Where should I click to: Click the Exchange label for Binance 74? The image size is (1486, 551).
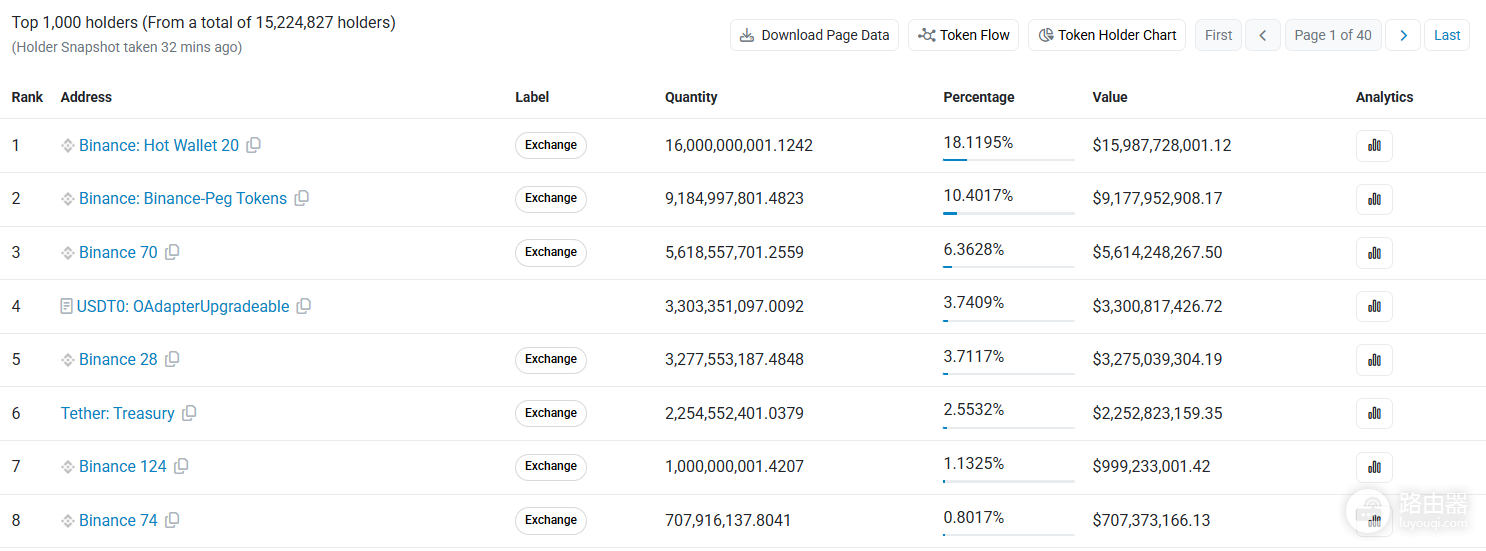551,520
